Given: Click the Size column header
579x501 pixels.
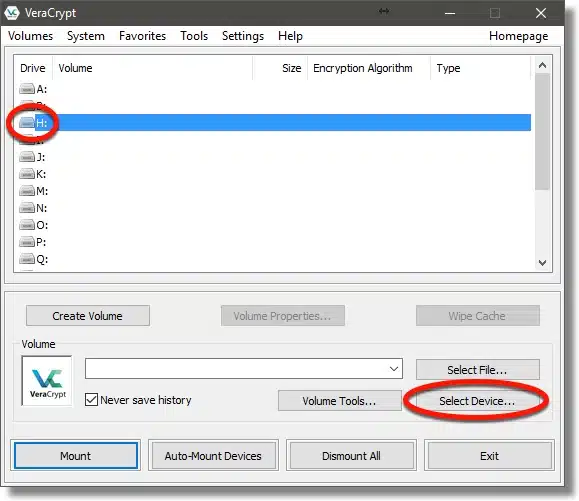Looking at the screenshot, I should pos(280,68).
